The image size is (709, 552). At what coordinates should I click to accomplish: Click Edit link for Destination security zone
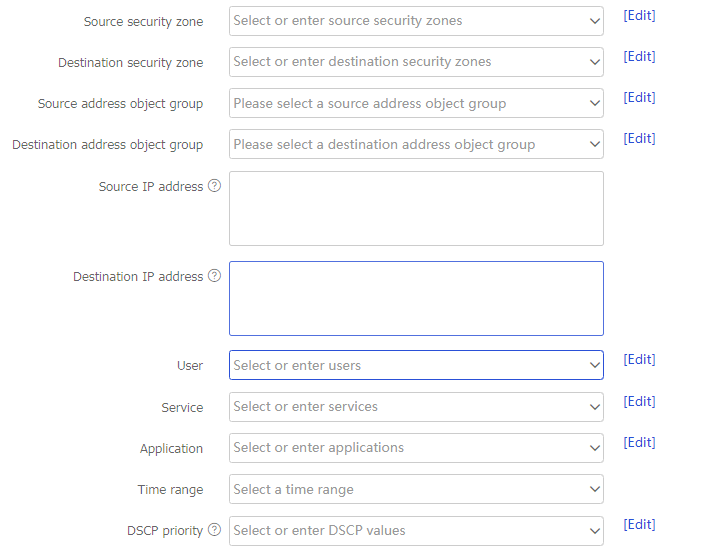coord(639,57)
